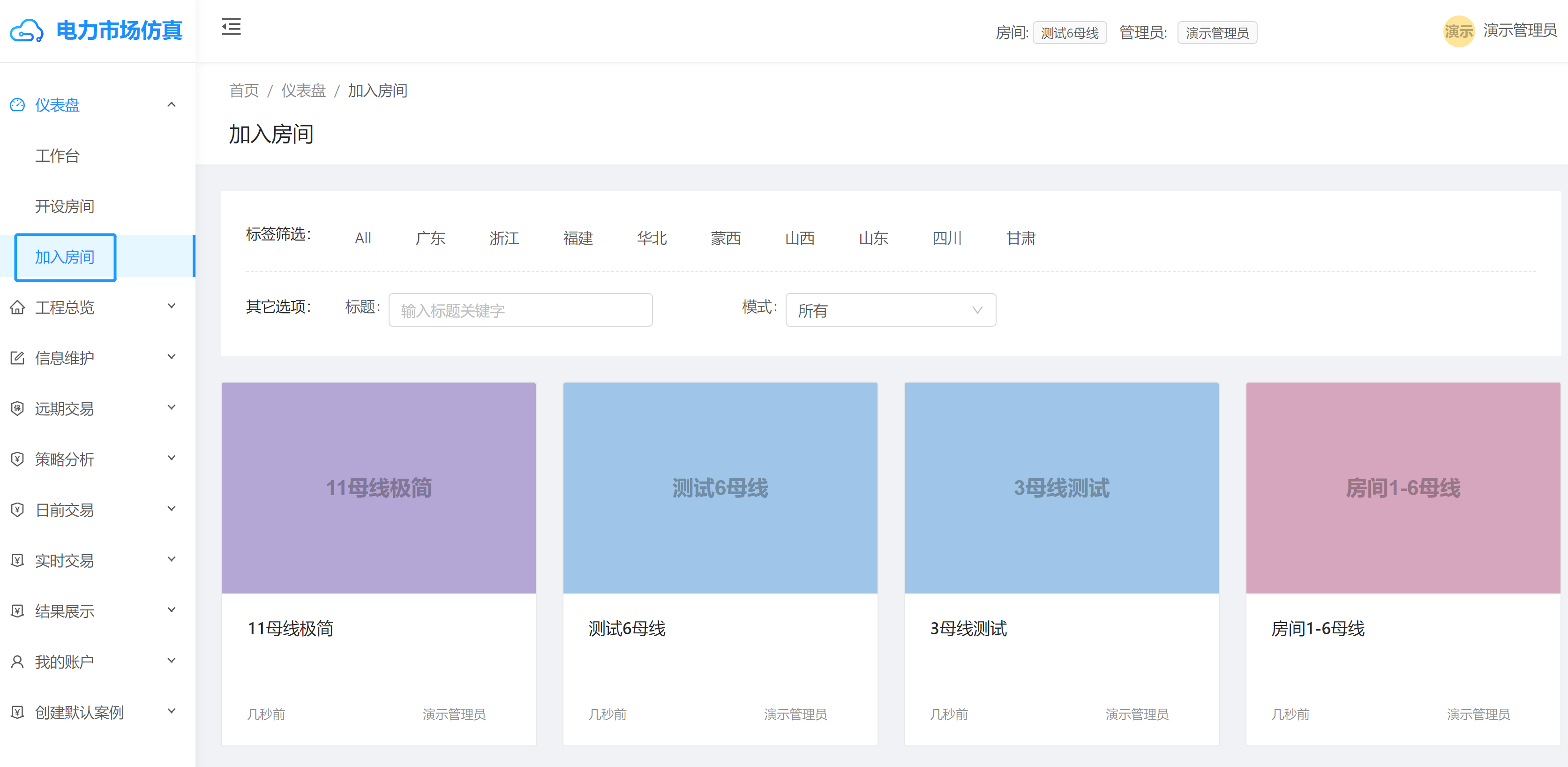Click the 结果展示 icon

coord(18,610)
